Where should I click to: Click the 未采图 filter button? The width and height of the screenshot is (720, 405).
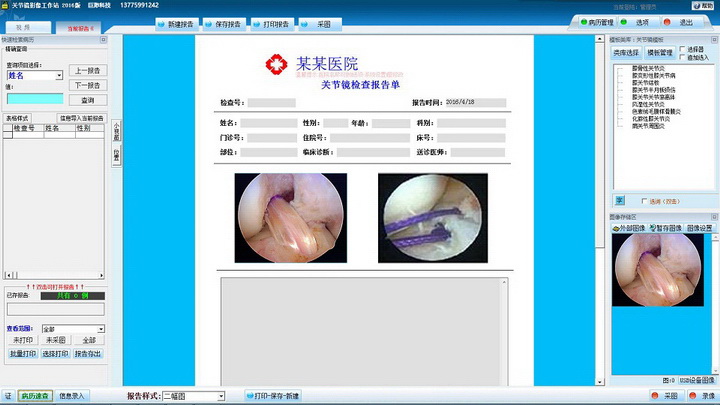[x=56, y=340]
